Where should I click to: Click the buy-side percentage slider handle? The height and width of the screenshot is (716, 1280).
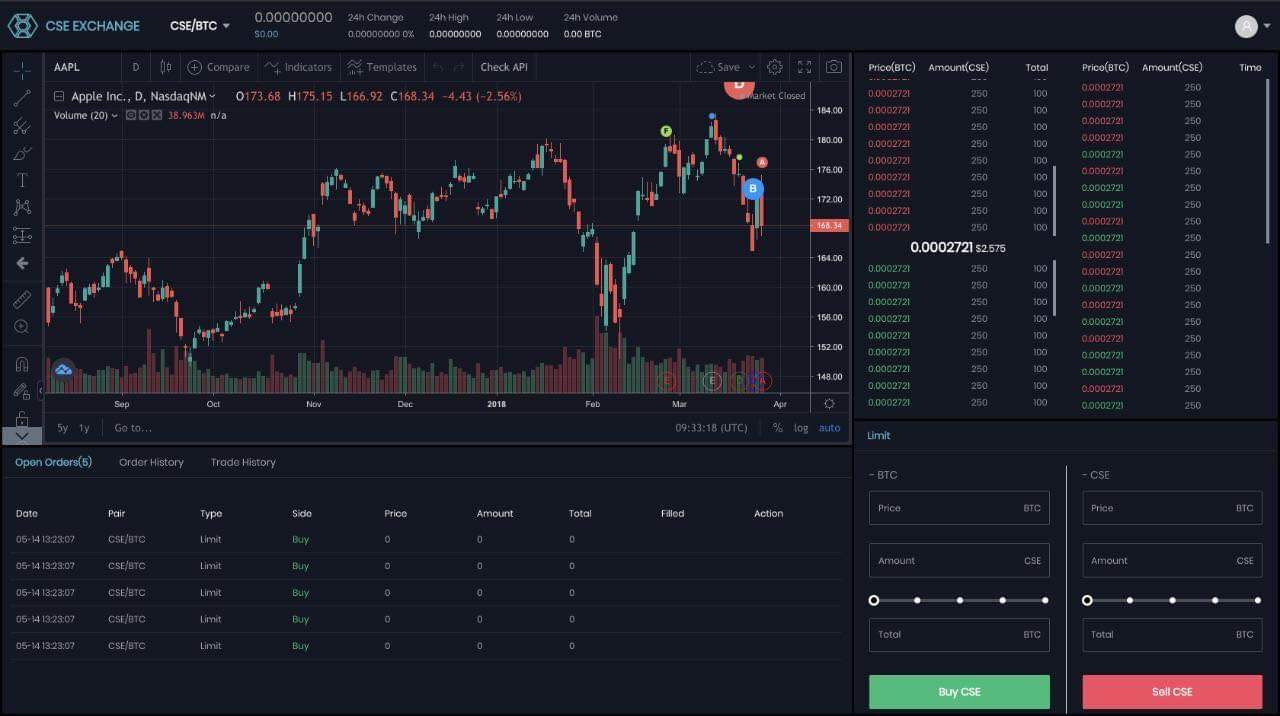click(x=874, y=600)
